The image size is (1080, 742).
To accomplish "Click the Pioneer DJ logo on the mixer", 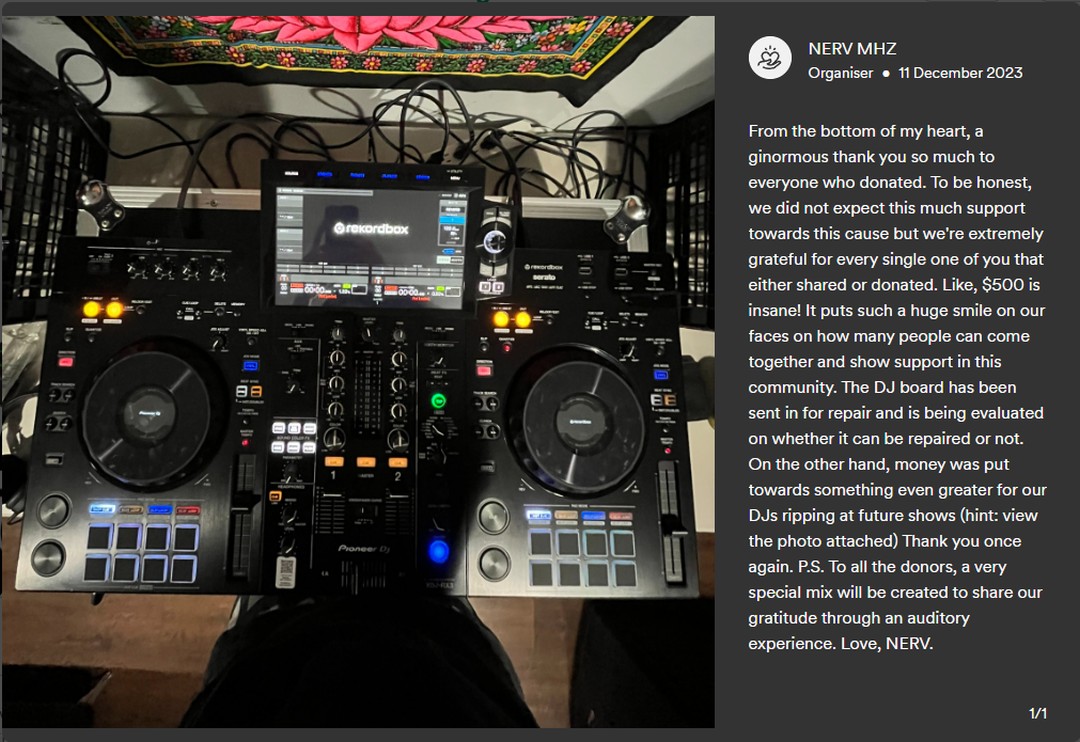I will (x=364, y=548).
